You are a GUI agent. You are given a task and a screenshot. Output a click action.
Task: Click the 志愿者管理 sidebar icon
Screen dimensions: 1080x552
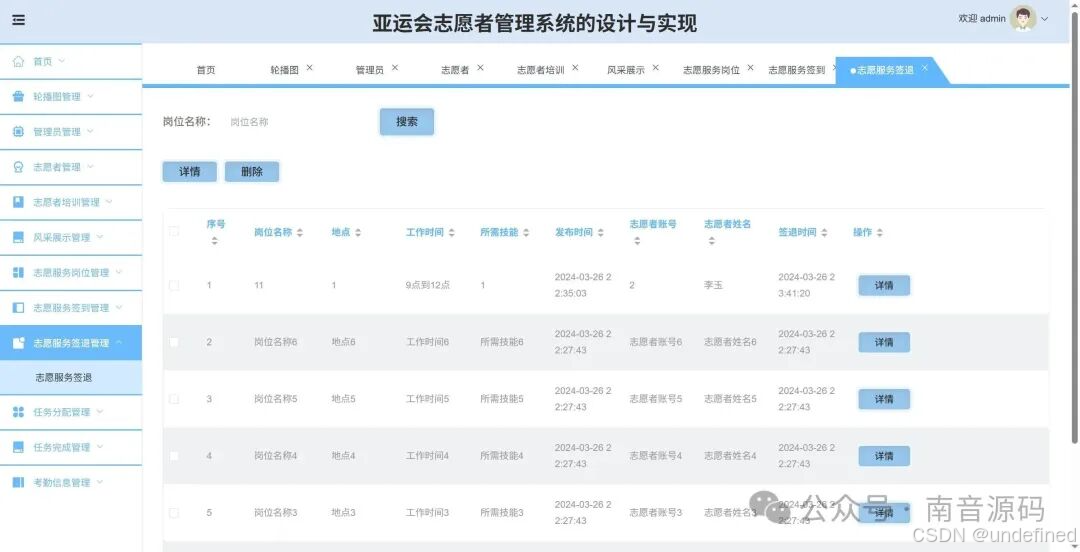tap(19, 167)
